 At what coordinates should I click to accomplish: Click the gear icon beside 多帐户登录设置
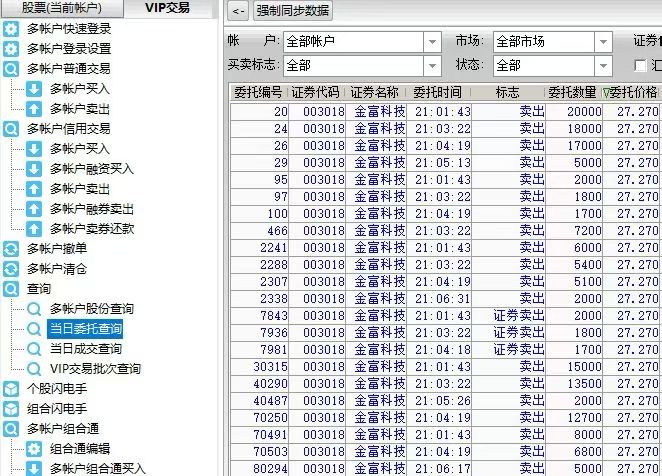pyautogui.click(x=11, y=49)
